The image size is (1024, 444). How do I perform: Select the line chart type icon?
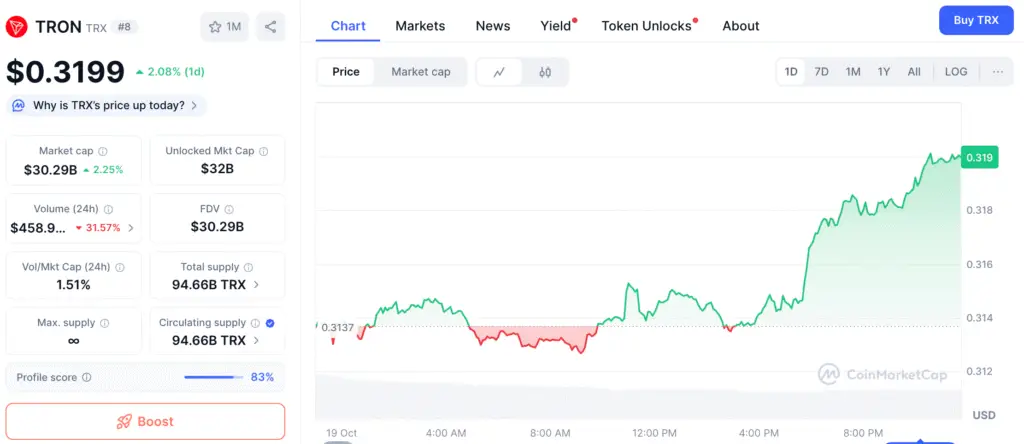click(499, 72)
